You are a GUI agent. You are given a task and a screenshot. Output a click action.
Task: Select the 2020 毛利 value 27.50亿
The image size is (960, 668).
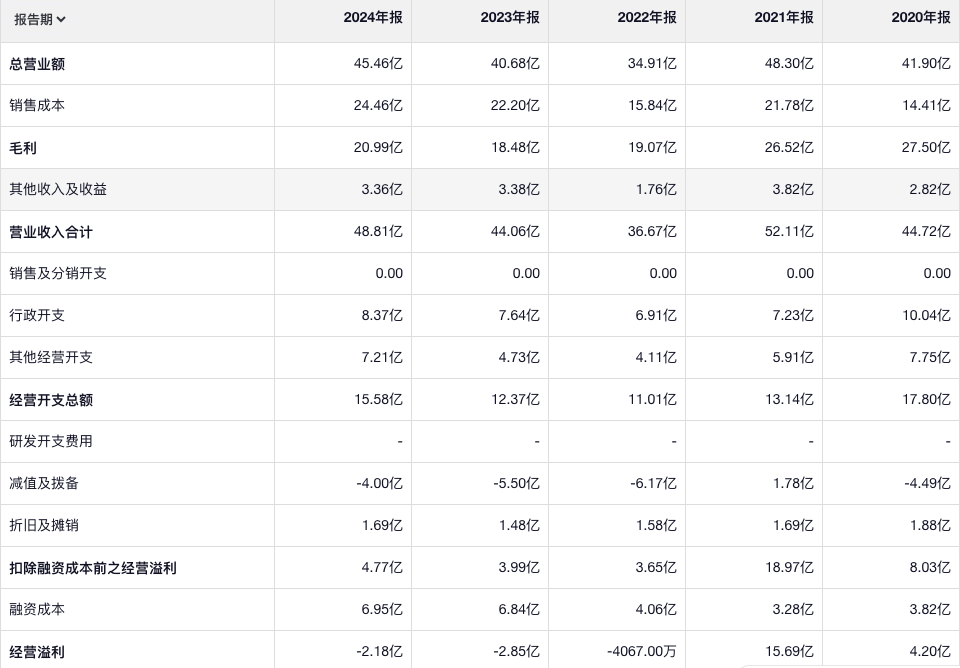click(927, 148)
